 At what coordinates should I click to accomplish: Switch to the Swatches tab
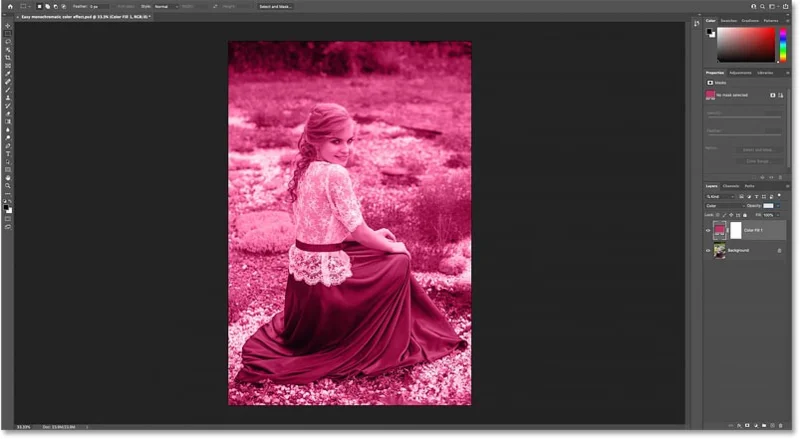729,21
